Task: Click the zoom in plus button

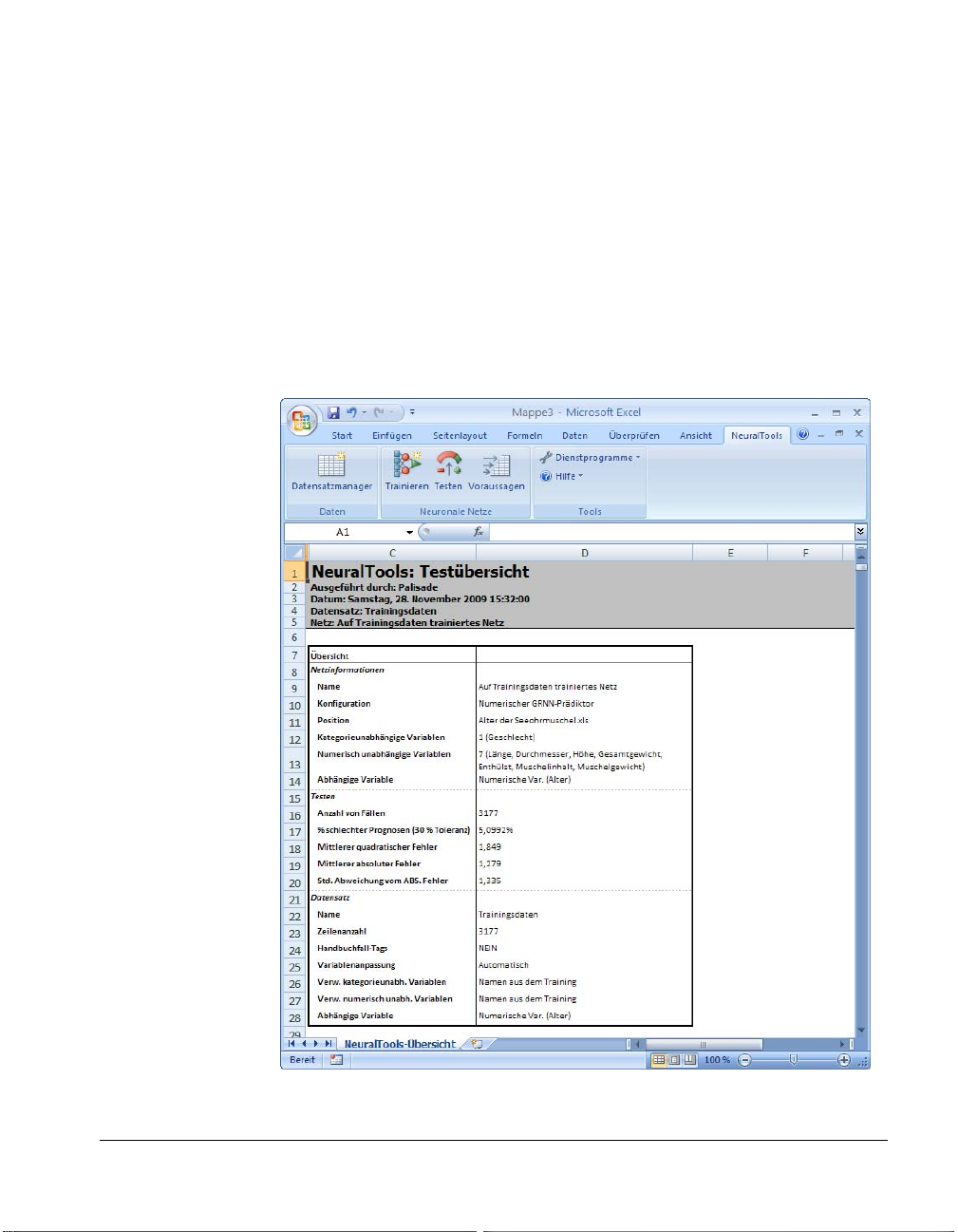Action: [843, 1060]
